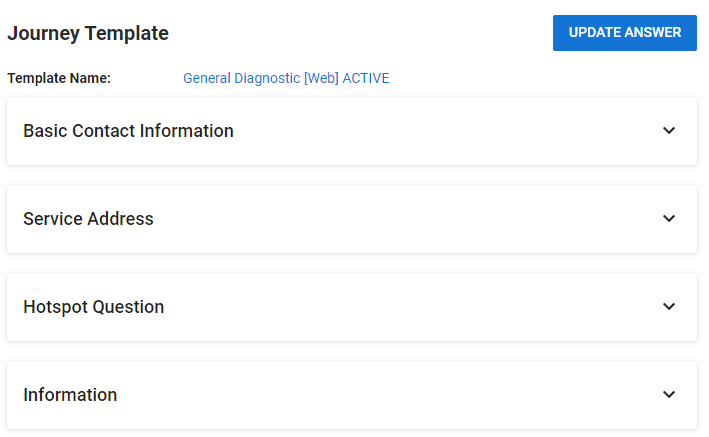Screen dimensions: 709x437
Task: Click the word ACTIVE in template link
Action: (x=366, y=78)
